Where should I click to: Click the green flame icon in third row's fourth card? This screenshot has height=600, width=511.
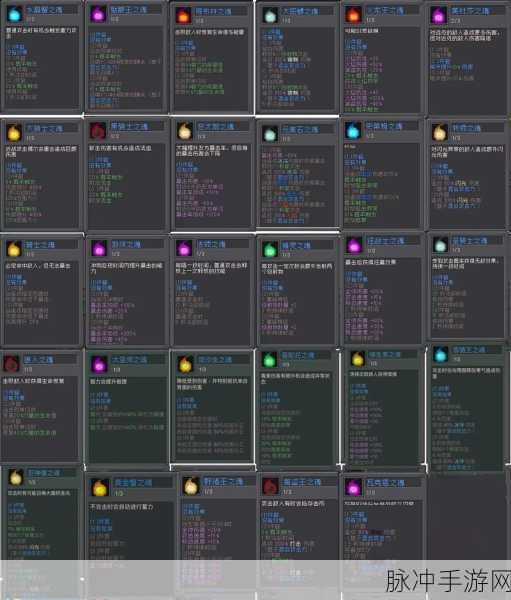[269, 249]
